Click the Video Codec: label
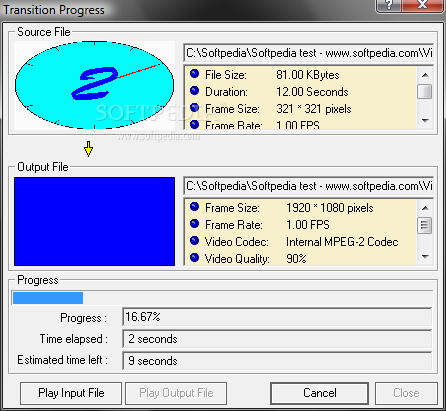Viewport: 446px width, 411px height. coord(237,242)
